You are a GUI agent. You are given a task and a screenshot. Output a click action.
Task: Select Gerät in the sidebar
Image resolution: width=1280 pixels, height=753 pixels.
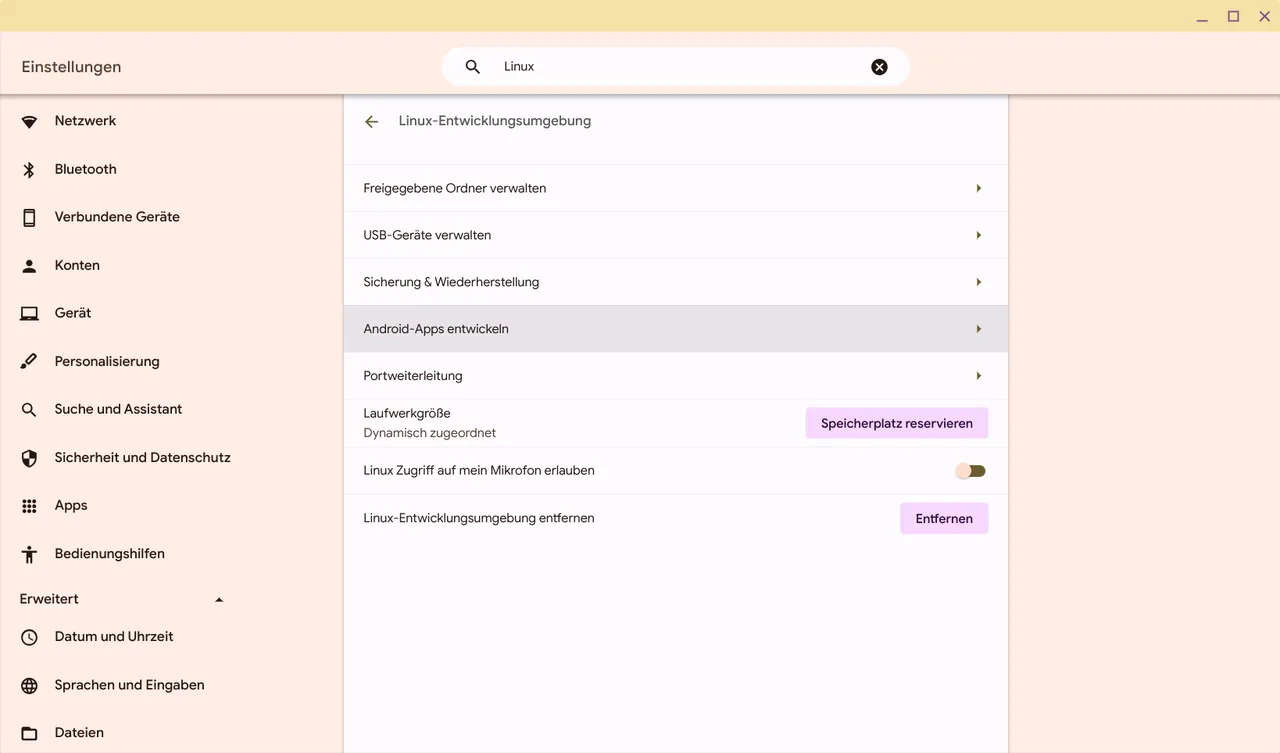coord(73,314)
